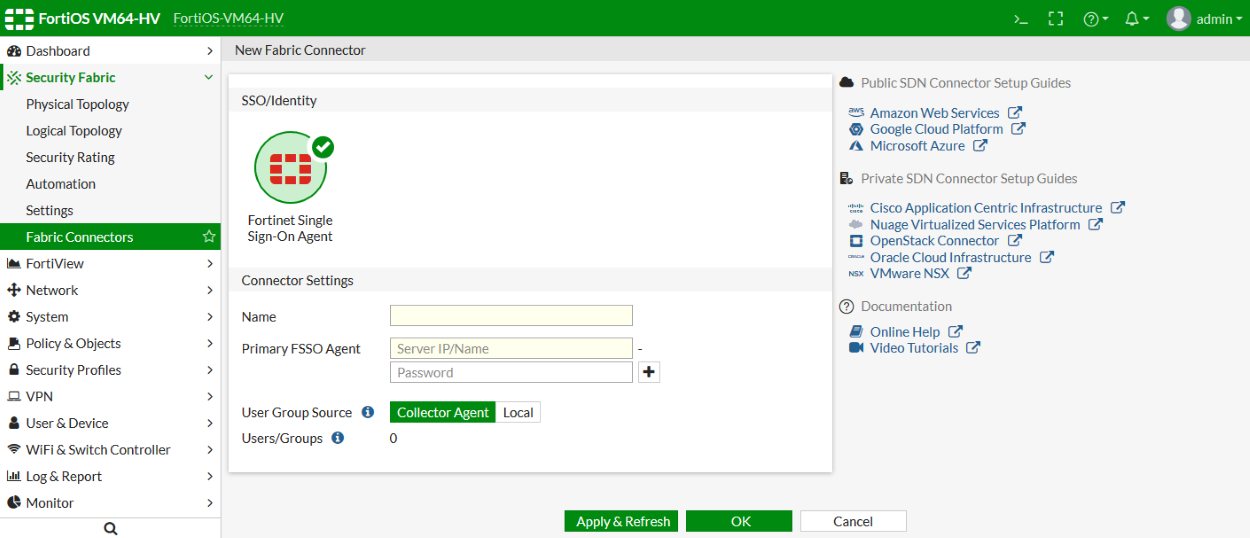Select the Fortinet Single Sign-On Agent connector
The height and width of the screenshot is (538, 1250).
[291, 188]
